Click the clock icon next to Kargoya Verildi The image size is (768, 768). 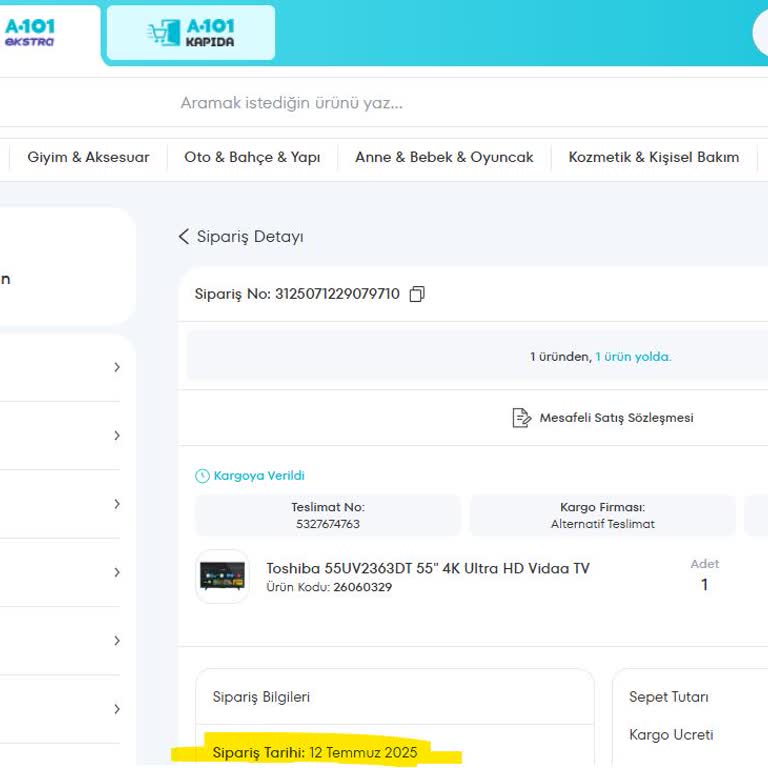click(202, 476)
